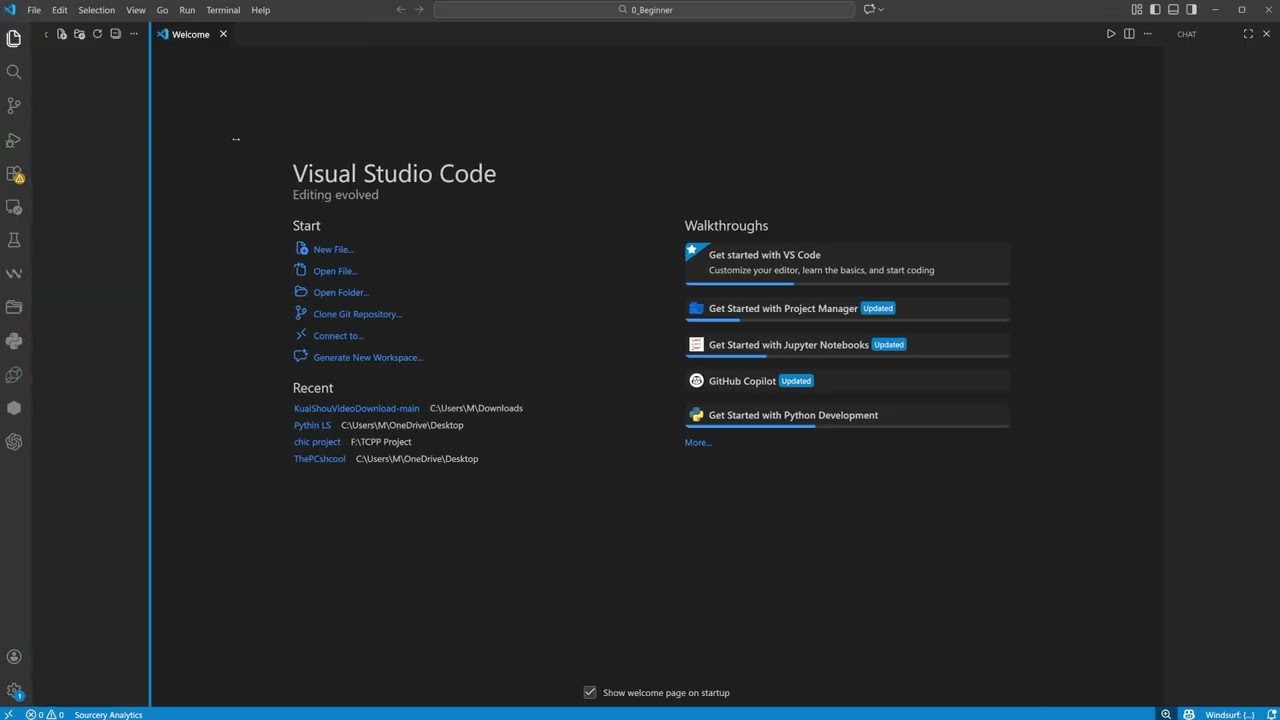This screenshot has width=1280, height=720.
Task: Open the GitHub Copilot walkthrough
Action: [847, 381]
